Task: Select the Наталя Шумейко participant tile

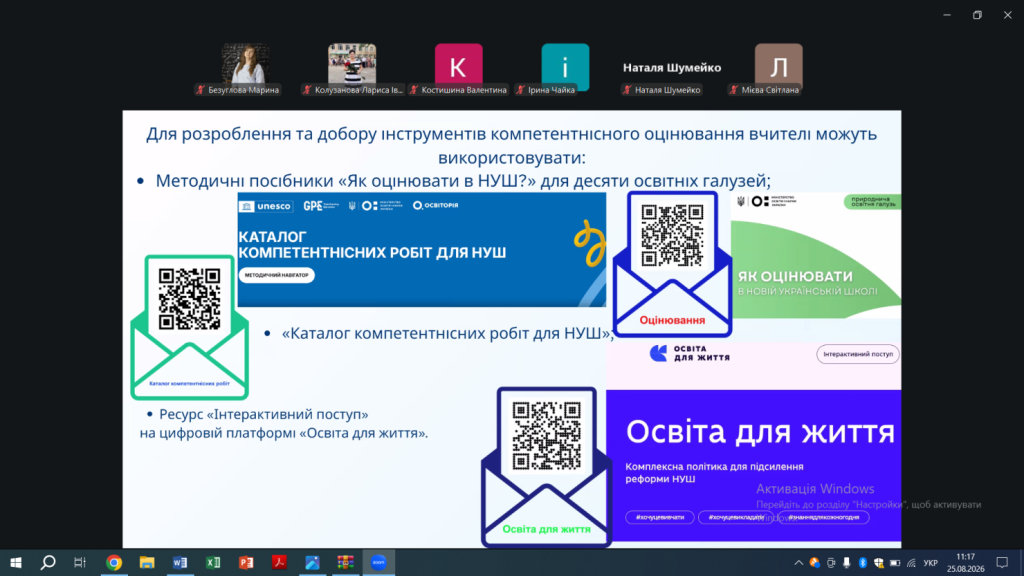Action: click(x=672, y=68)
